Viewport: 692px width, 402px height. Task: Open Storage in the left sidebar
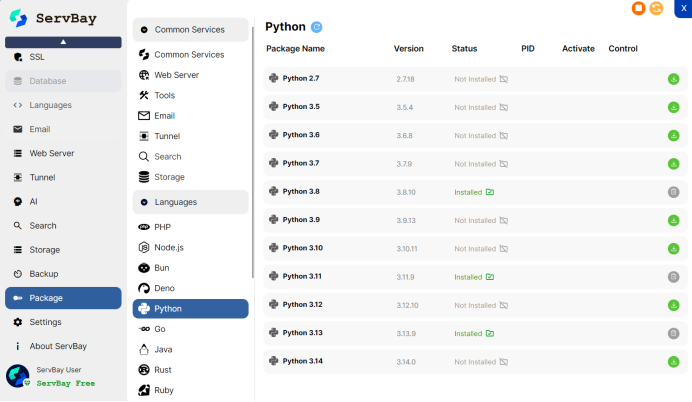click(63, 250)
